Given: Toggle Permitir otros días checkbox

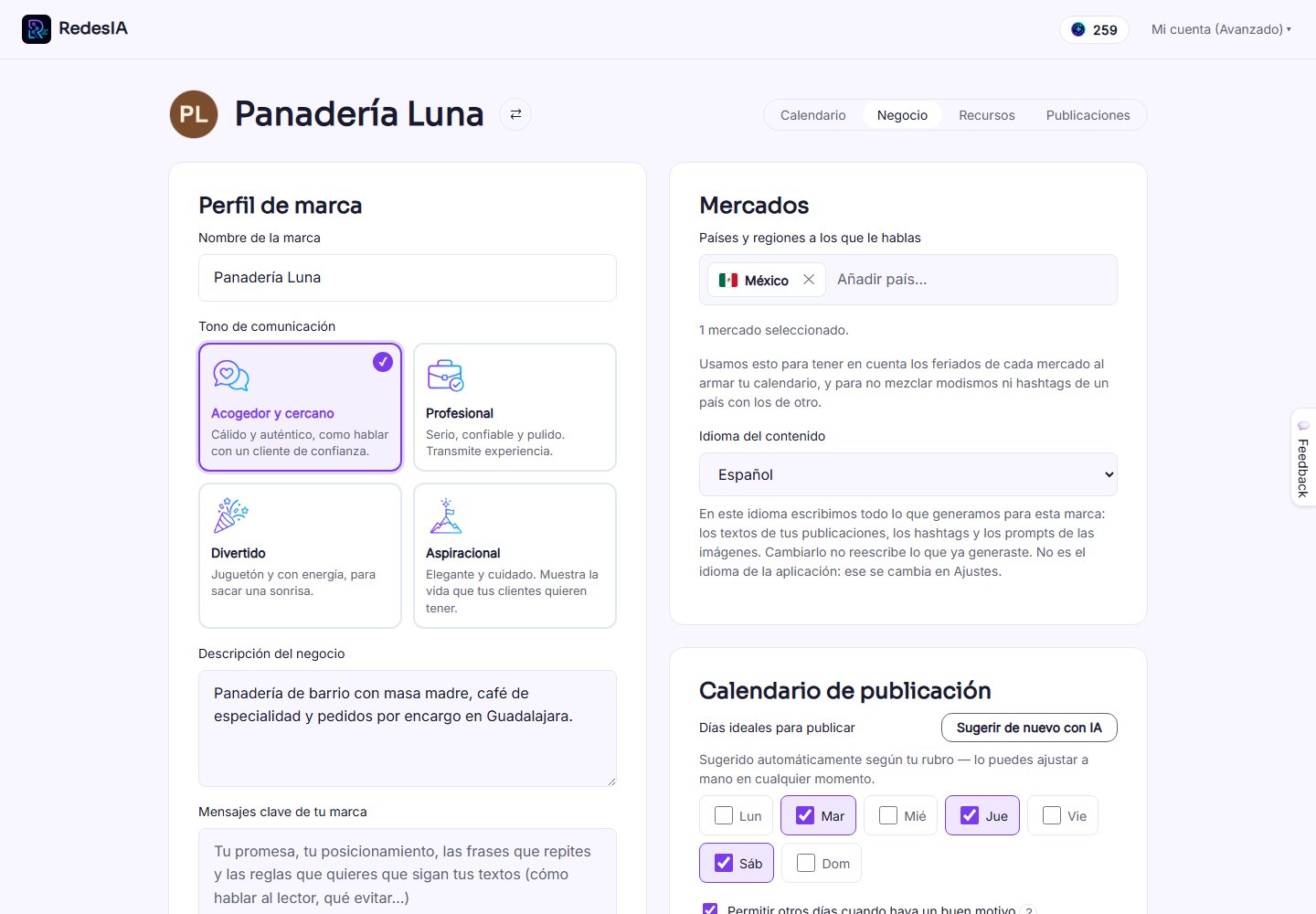Looking at the screenshot, I should click(710, 909).
